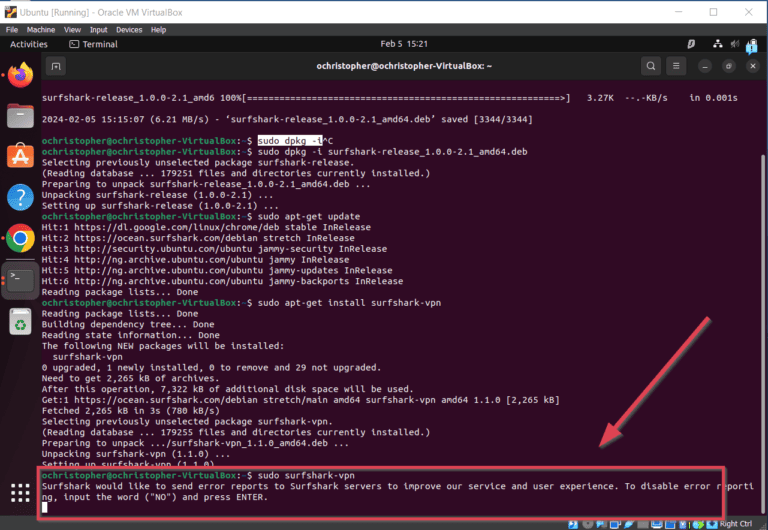768x530 pixels.
Task: Click the terminal vertical scrollbar
Action: [755, 300]
